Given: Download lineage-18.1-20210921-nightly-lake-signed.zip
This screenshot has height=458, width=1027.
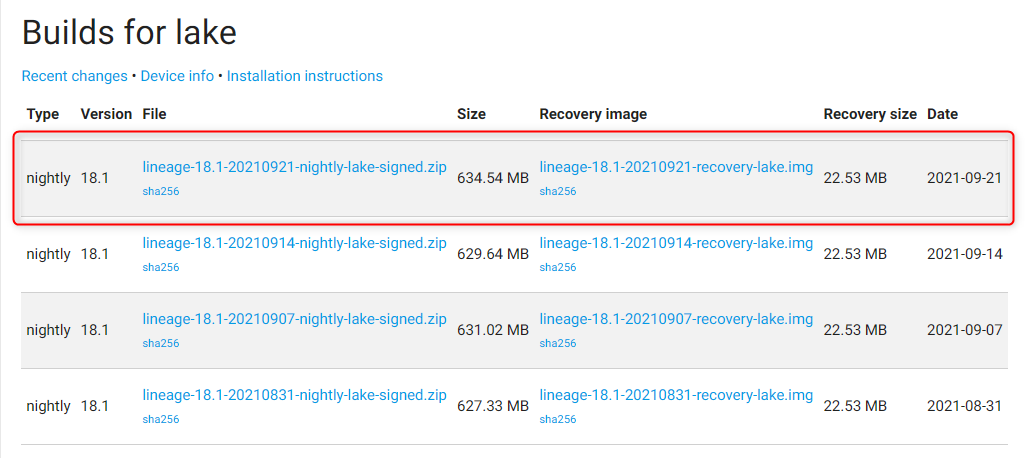Looking at the screenshot, I should (294, 167).
